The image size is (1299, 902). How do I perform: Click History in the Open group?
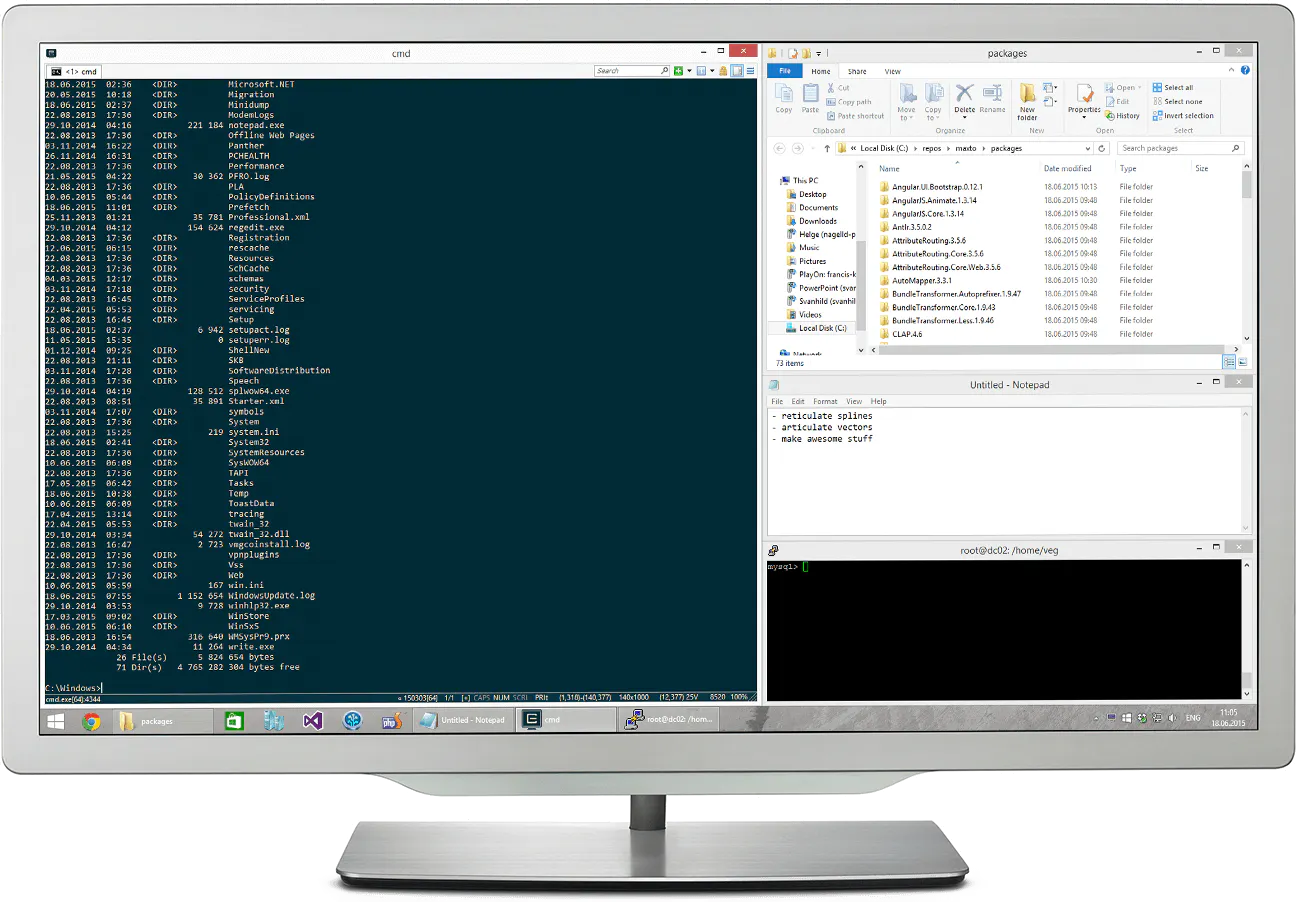click(x=1122, y=116)
